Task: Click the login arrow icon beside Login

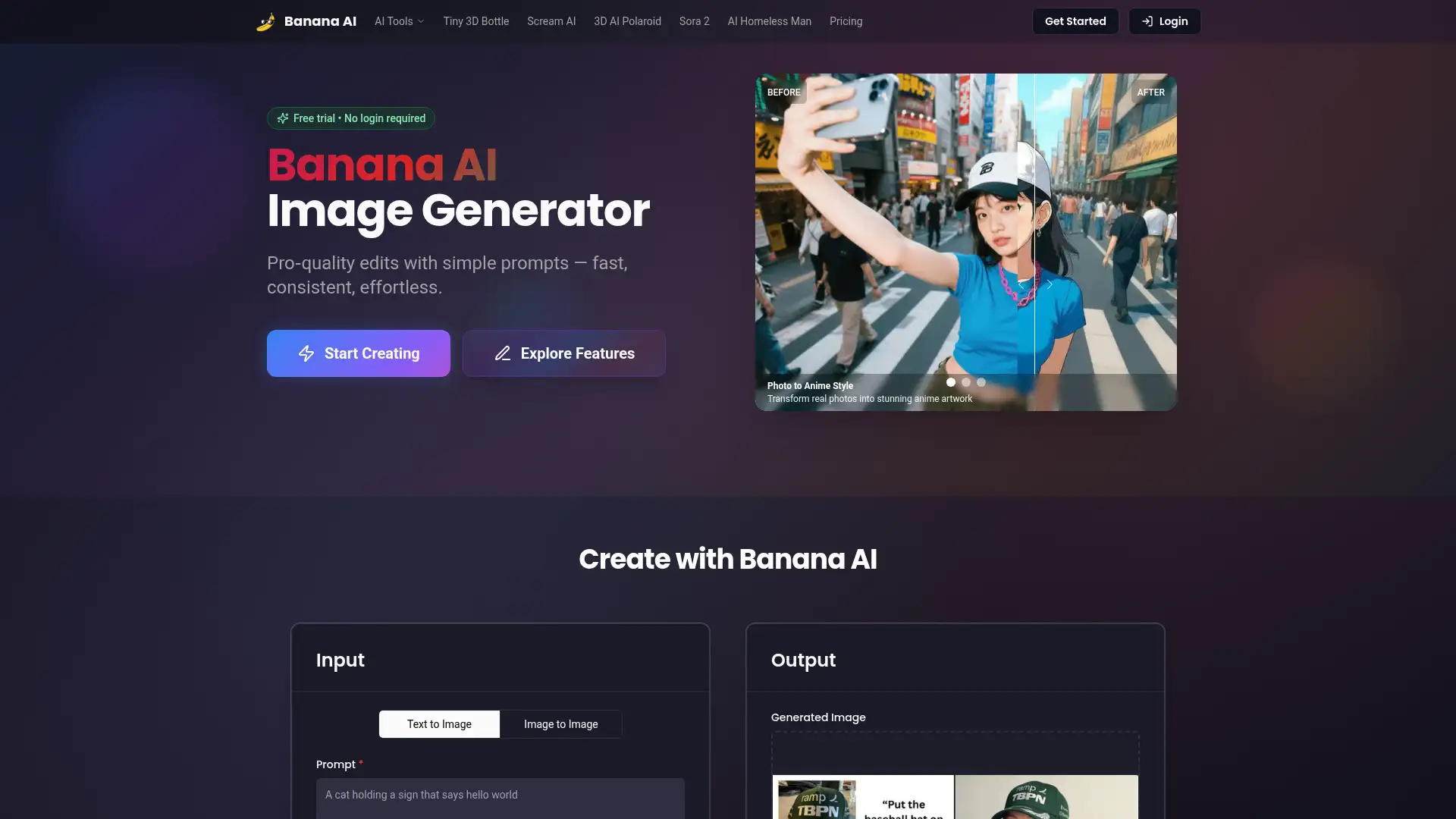Action: tap(1147, 21)
